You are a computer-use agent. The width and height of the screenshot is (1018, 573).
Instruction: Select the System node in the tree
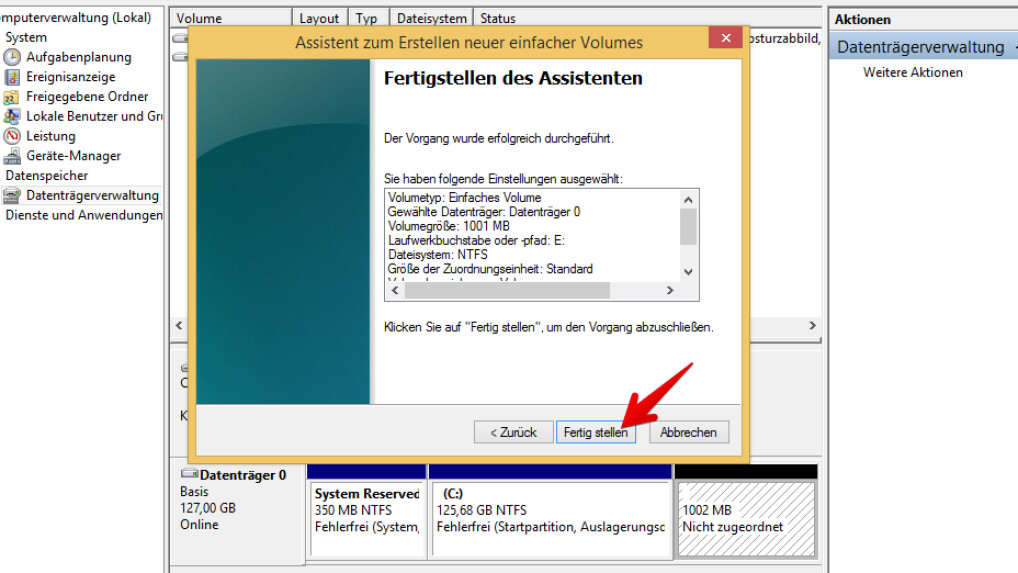point(26,38)
